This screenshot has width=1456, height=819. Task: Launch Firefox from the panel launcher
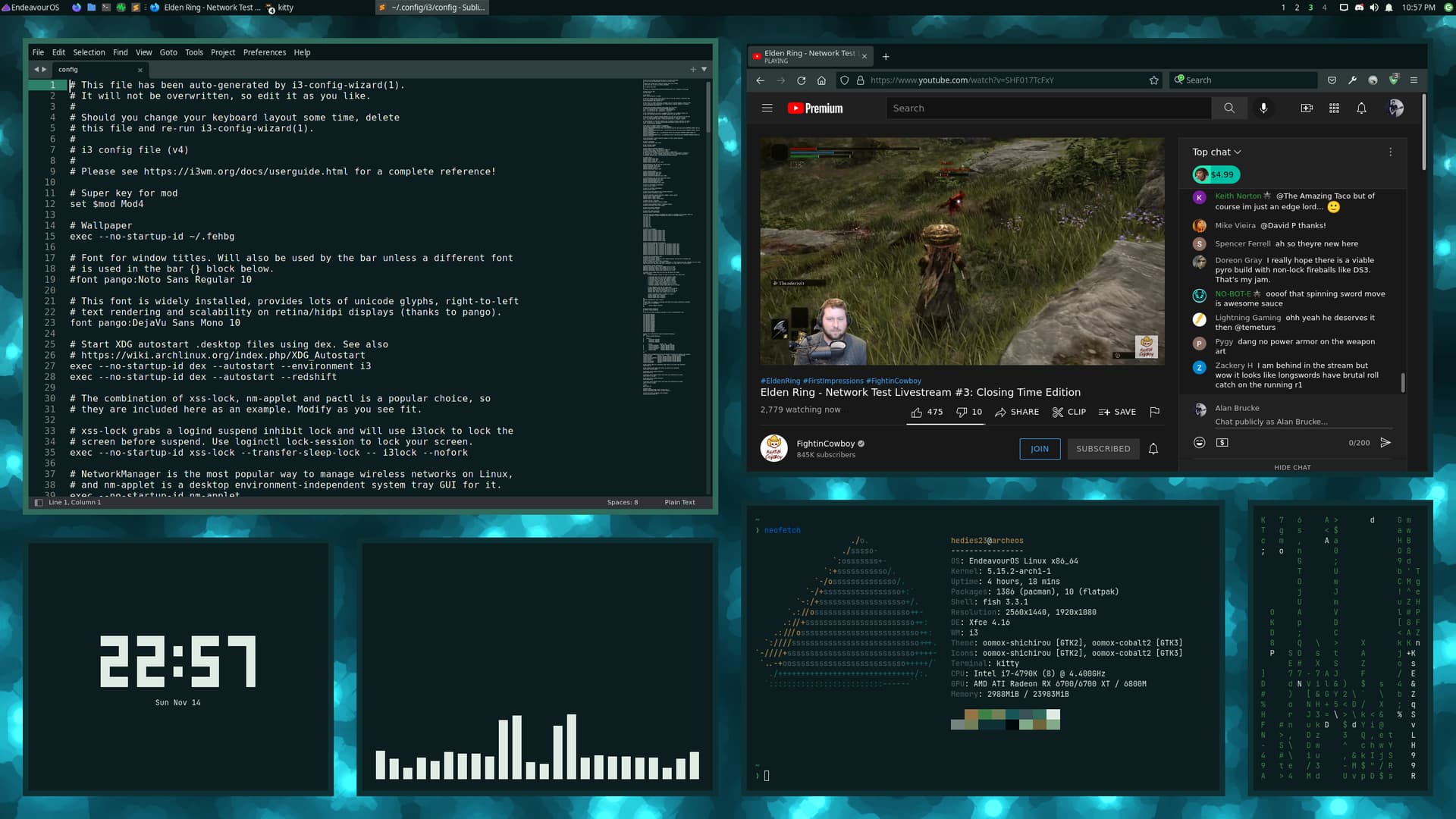click(x=77, y=8)
